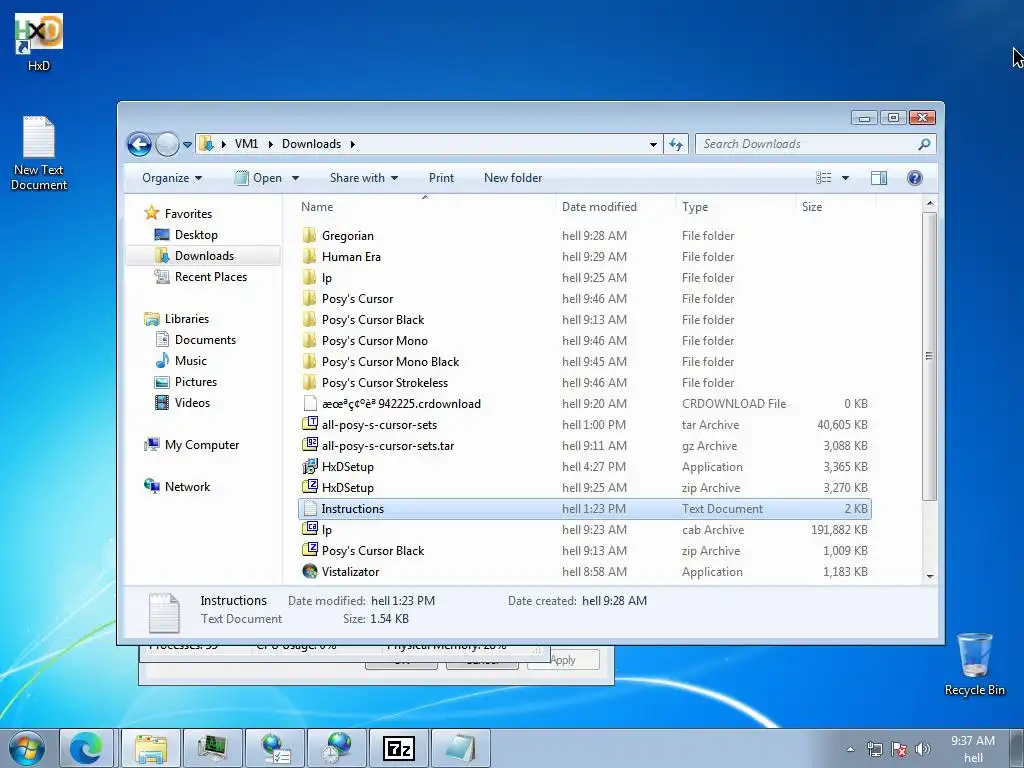
Task: Select the Human Era folder
Action: click(x=584, y=256)
